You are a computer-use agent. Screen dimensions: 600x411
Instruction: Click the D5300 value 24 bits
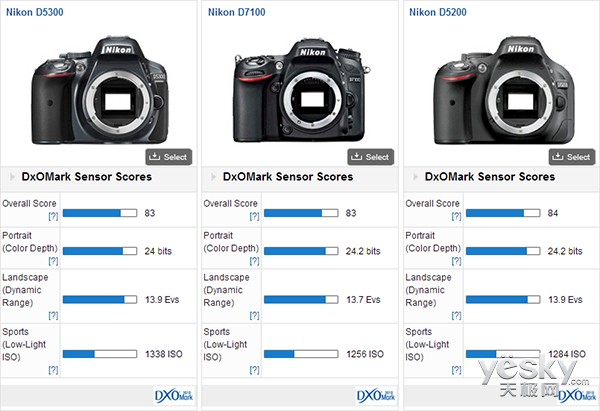click(158, 251)
